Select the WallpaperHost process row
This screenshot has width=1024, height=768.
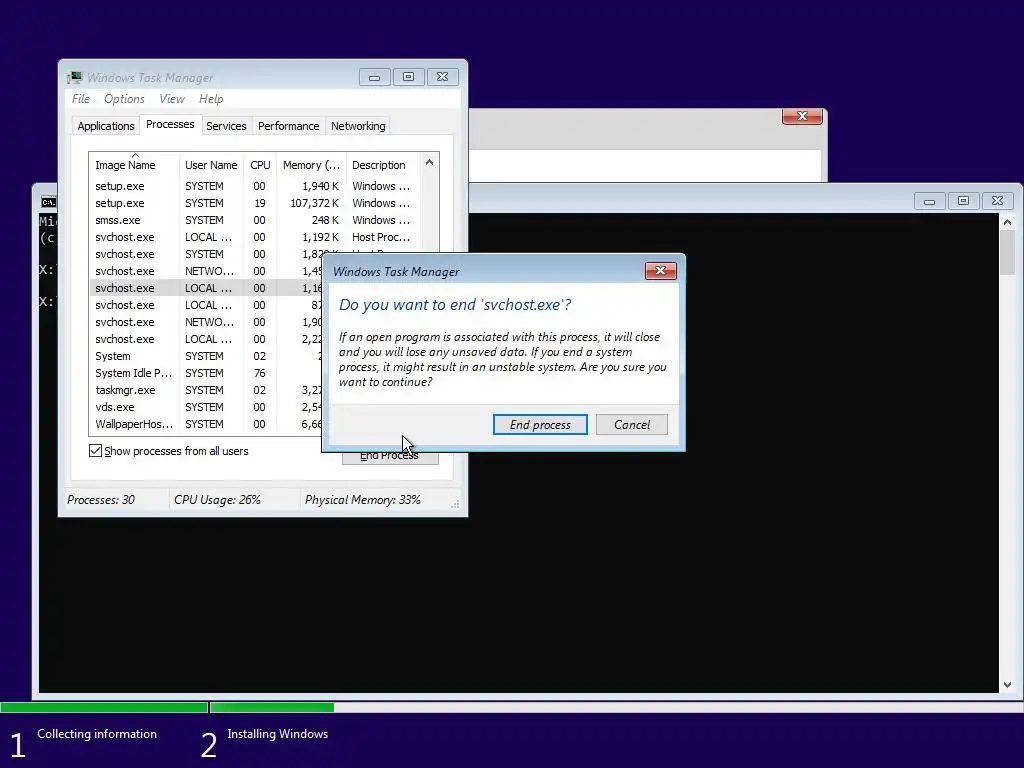[x=206, y=424]
